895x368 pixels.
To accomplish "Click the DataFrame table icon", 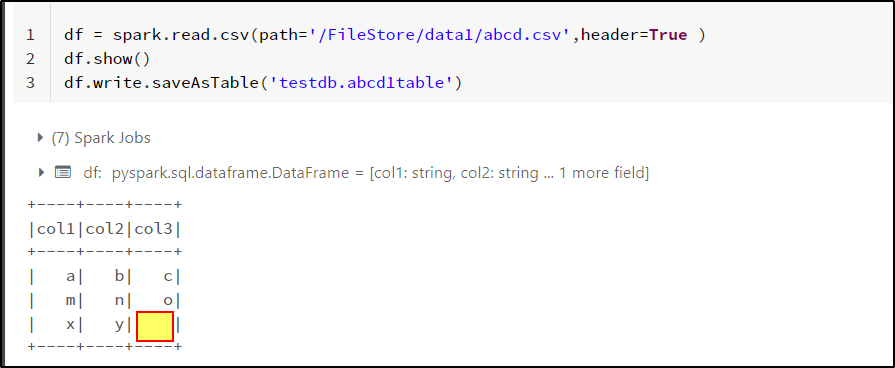I will click(63, 172).
